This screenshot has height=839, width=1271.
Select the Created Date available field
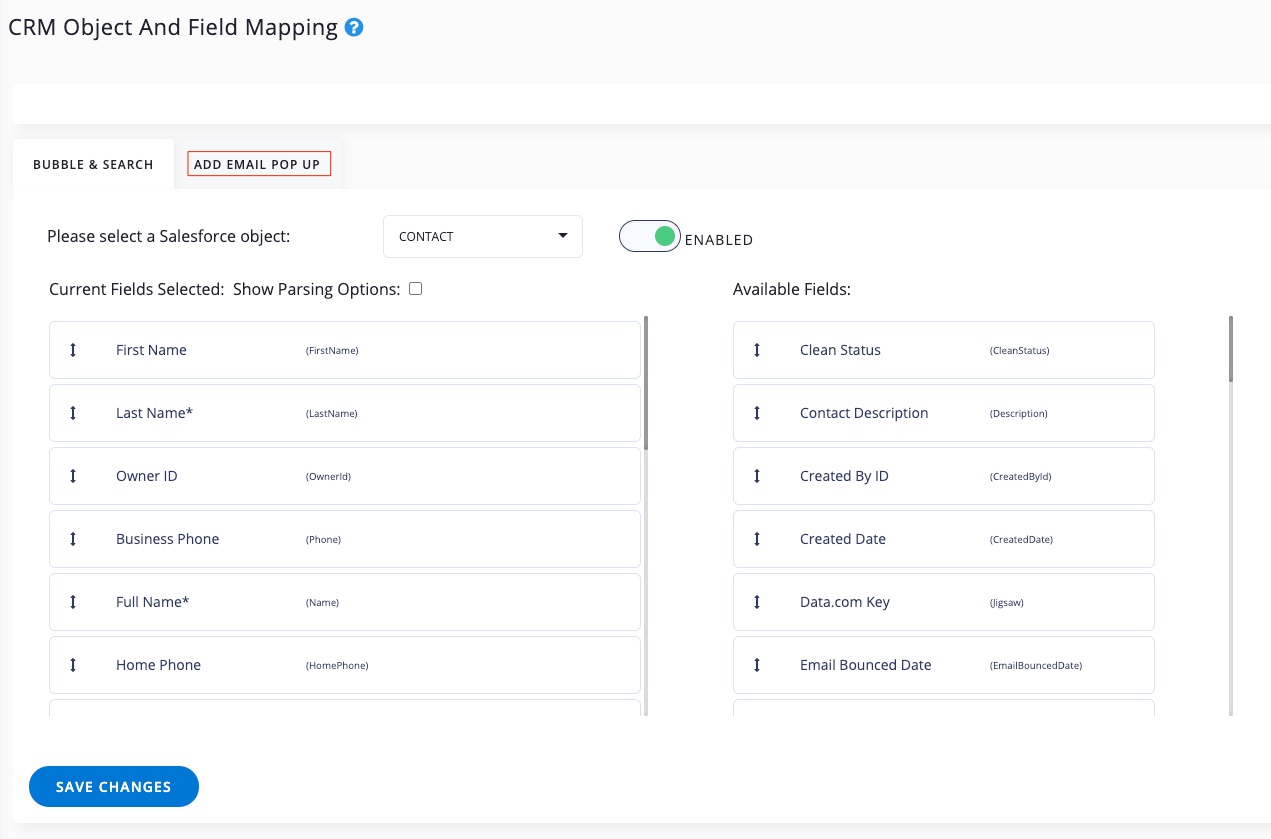tap(943, 539)
